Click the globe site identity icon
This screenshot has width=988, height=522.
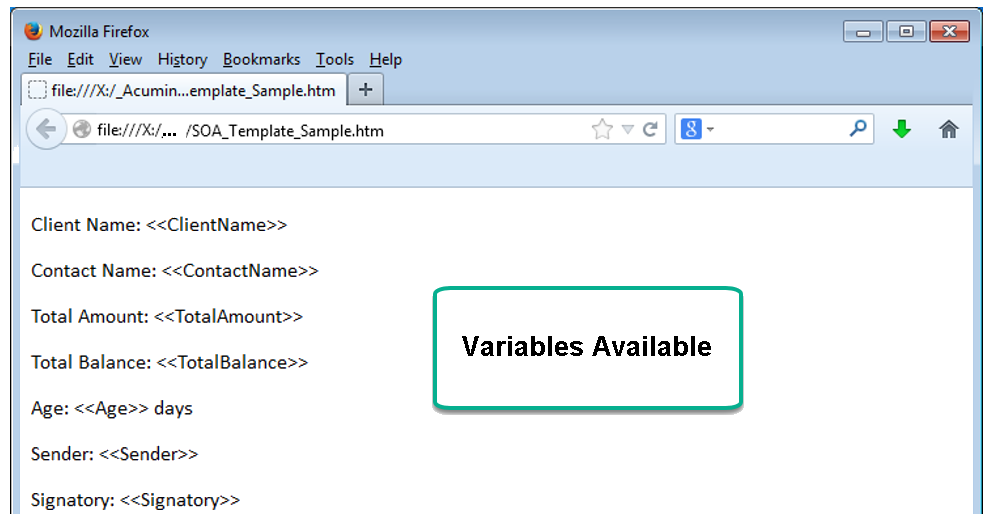click(x=82, y=129)
